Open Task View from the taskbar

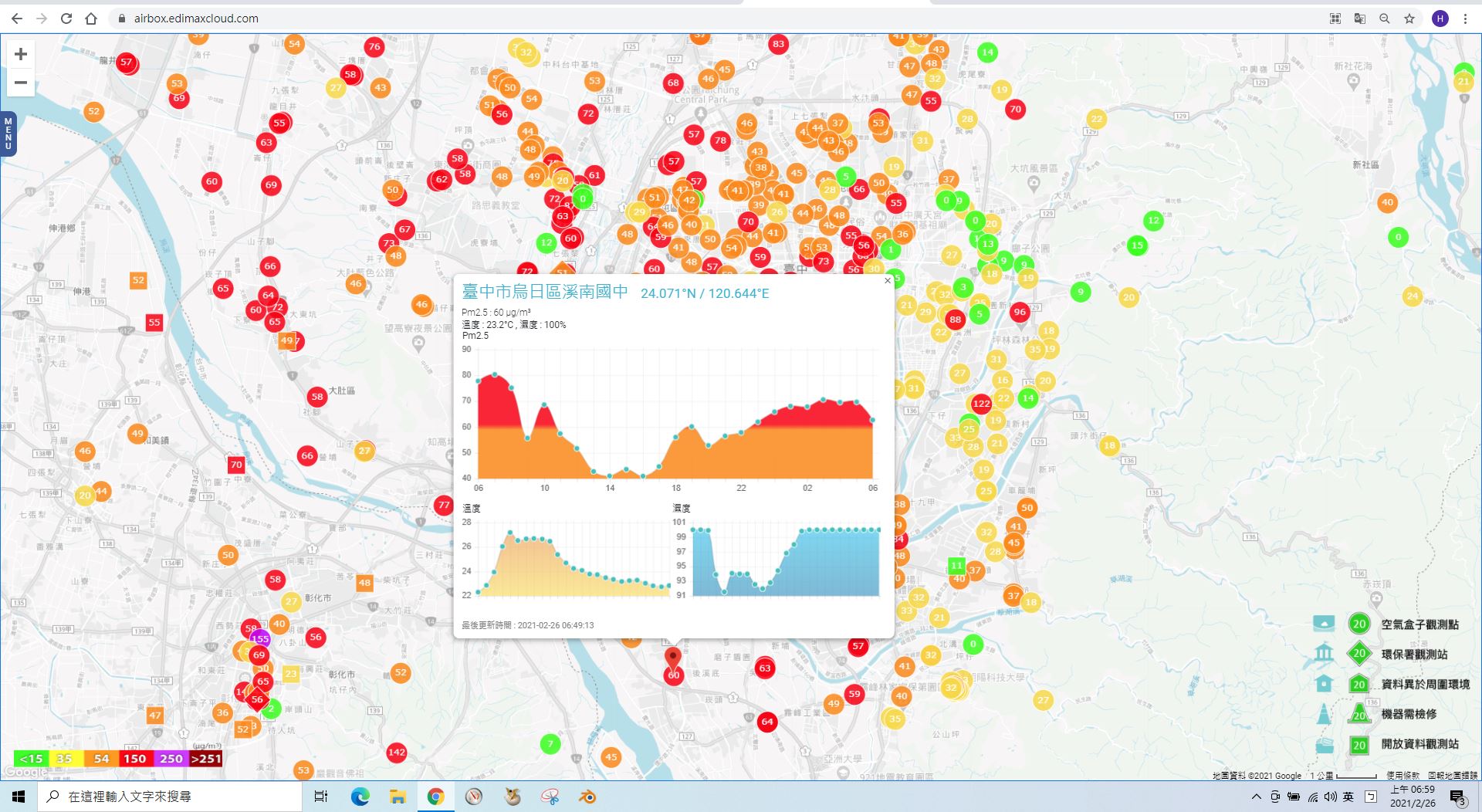coord(321,797)
